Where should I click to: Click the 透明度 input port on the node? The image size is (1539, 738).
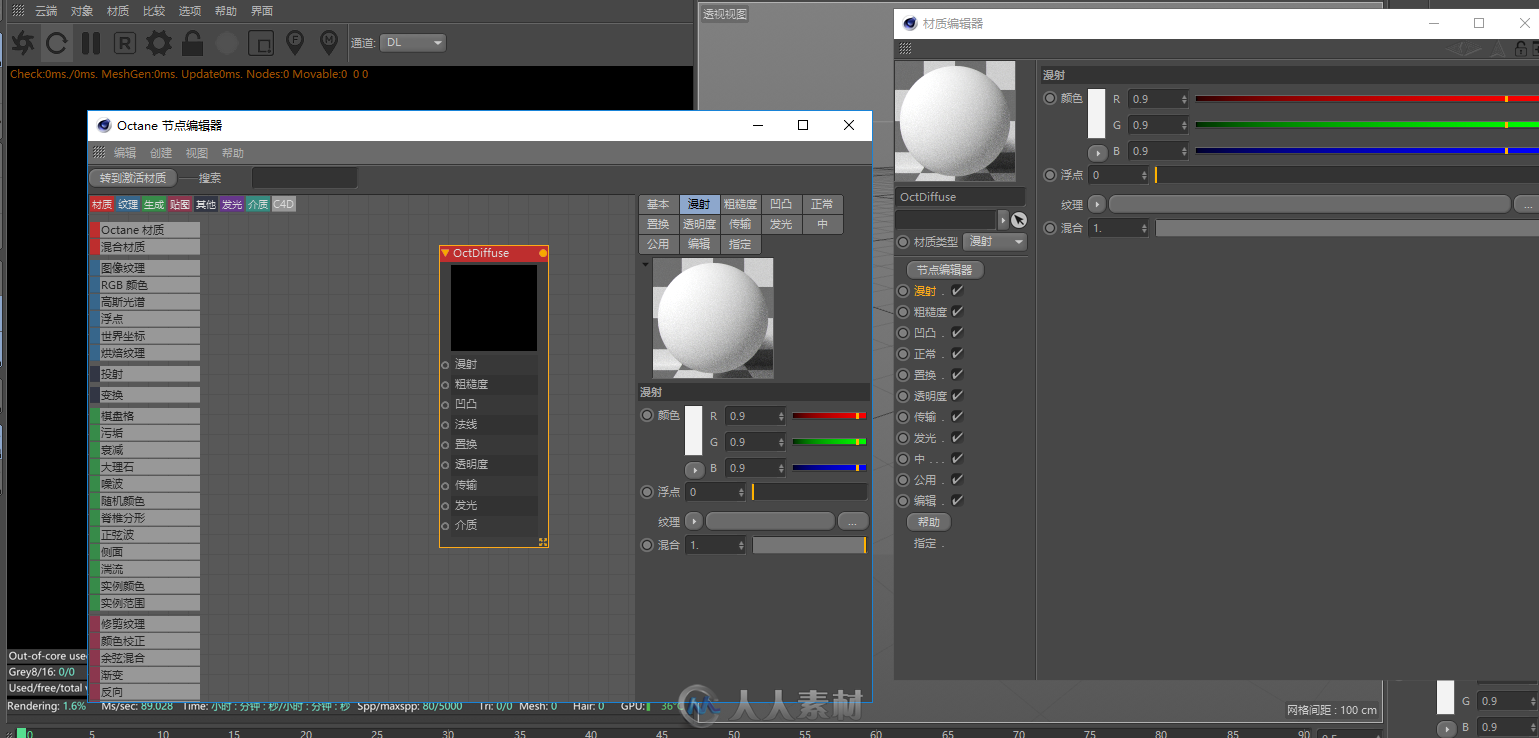coord(446,464)
